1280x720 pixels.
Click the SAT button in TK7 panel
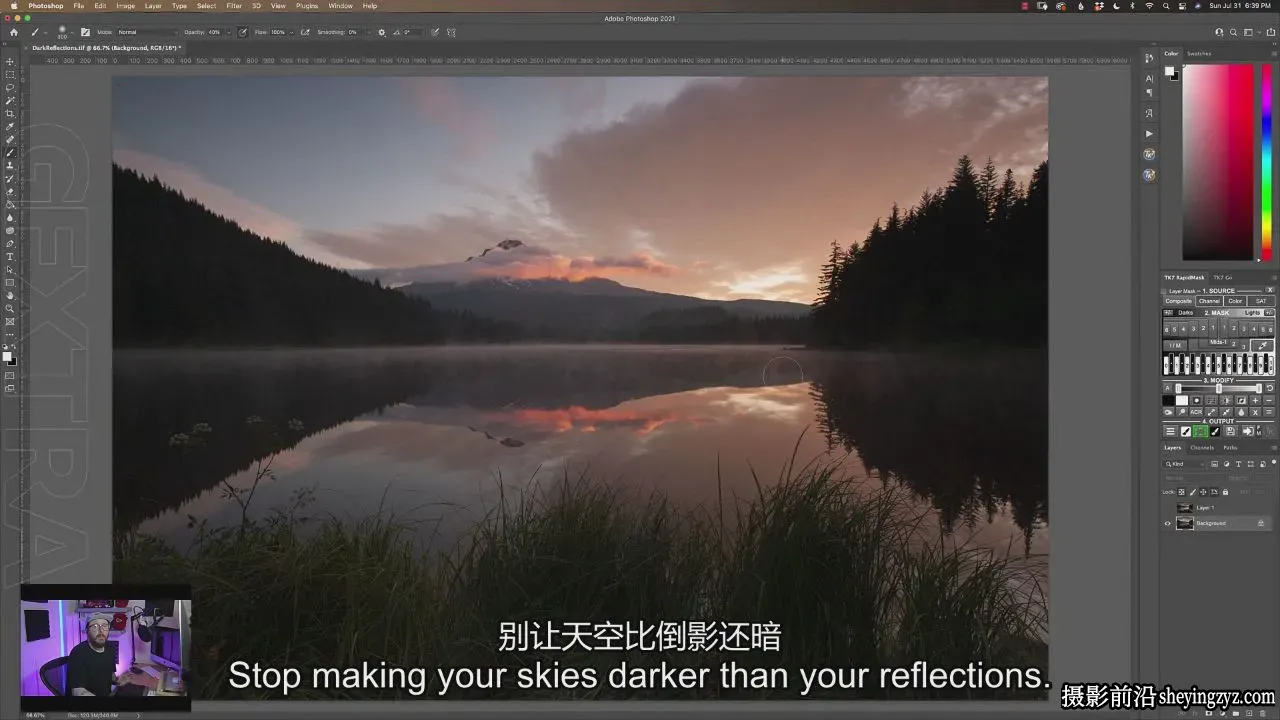1261,301
